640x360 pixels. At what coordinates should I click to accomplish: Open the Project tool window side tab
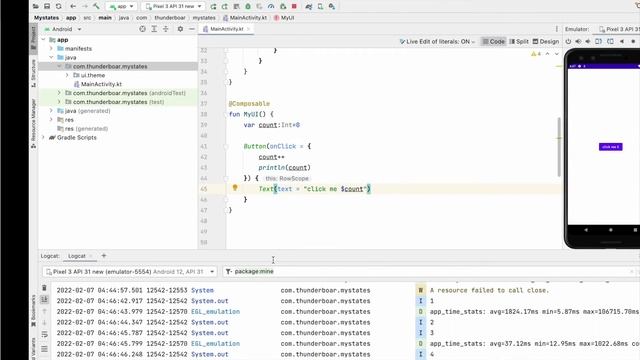point(33,40)
